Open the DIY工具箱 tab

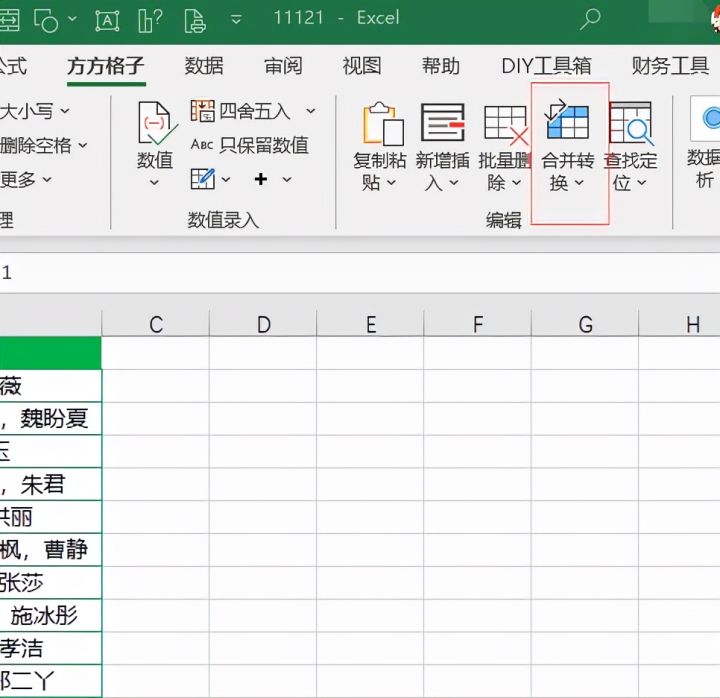tap(546, 66)
